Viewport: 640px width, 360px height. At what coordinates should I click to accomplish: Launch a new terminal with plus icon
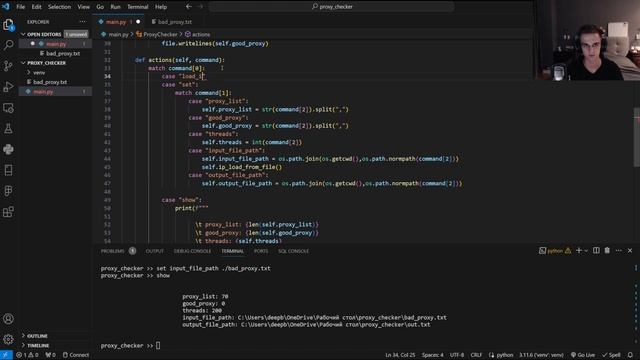pos(579,251)
